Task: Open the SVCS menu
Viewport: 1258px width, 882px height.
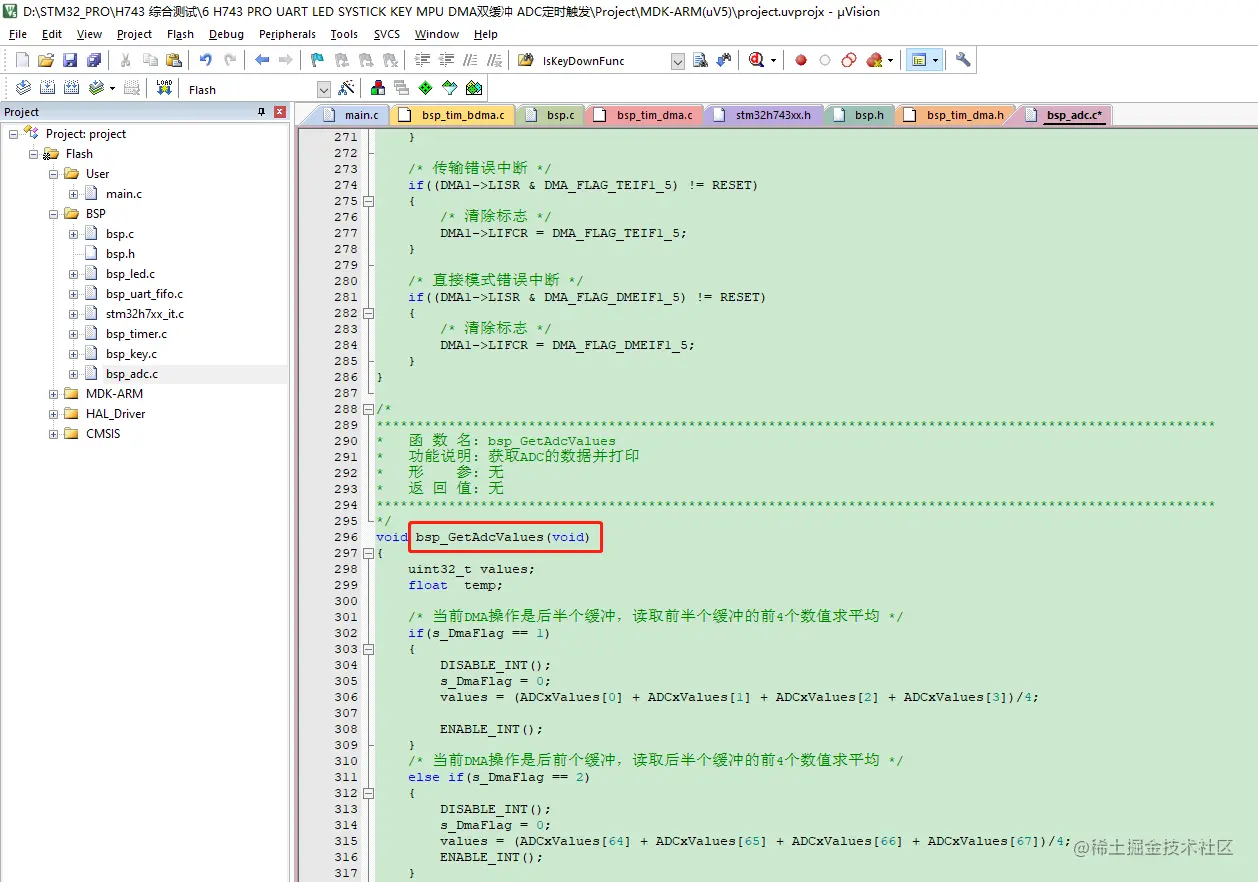Action: [386, 34]
